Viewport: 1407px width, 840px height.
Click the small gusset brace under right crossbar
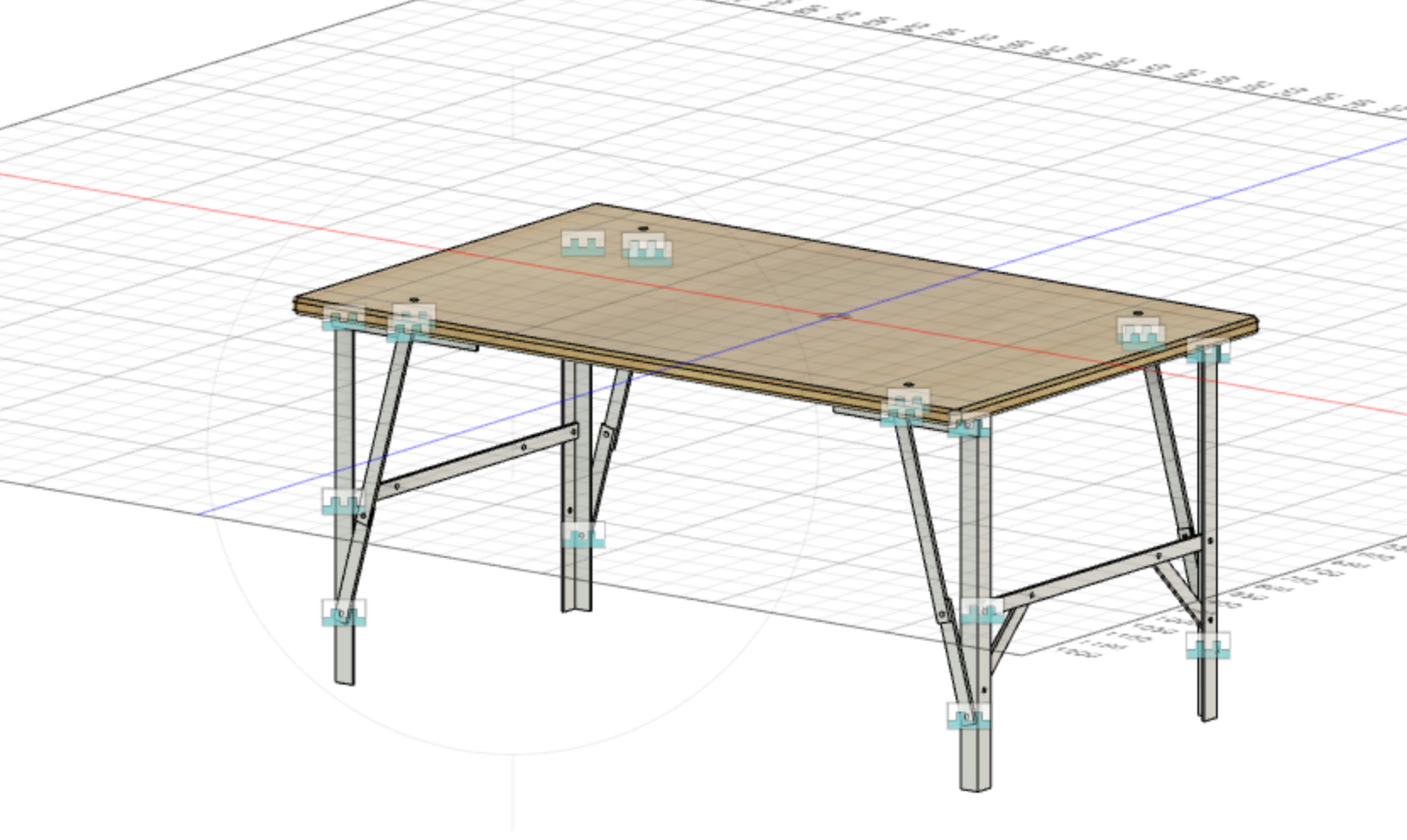(1008, 638)
